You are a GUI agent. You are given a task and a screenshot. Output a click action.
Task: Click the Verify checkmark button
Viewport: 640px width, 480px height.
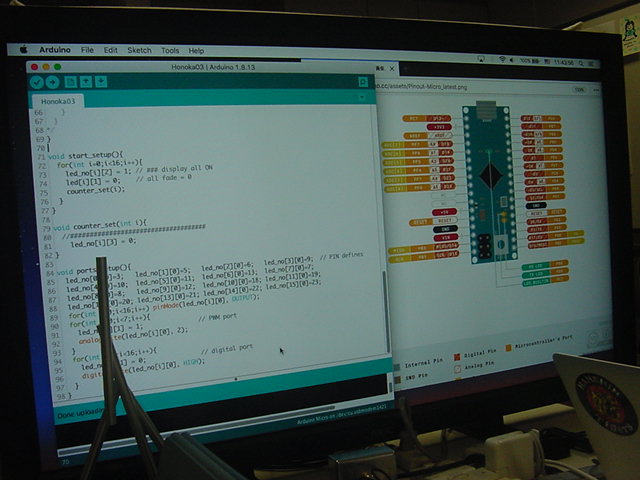[x=37, y=82]
